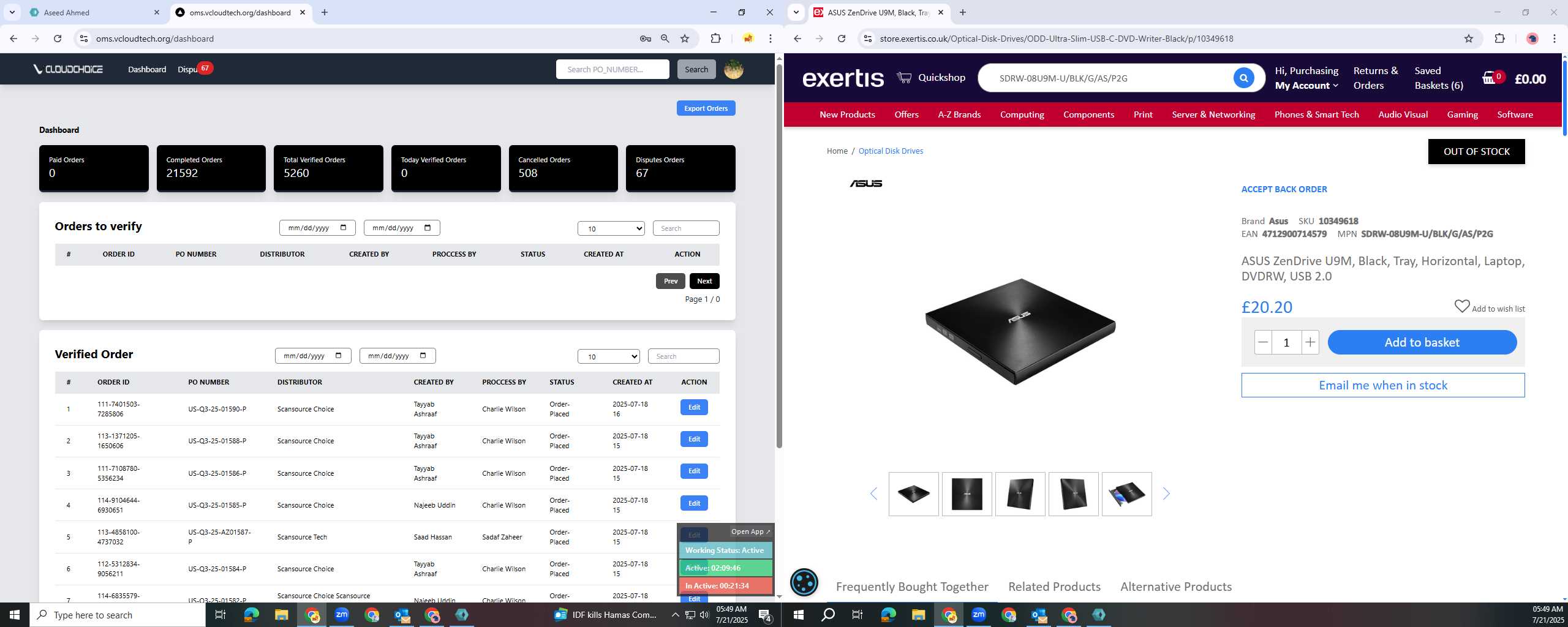The width and height of the screenshot is (1568, 627).
Task: Open File Explorer from left taskbar
Action: 281,615
